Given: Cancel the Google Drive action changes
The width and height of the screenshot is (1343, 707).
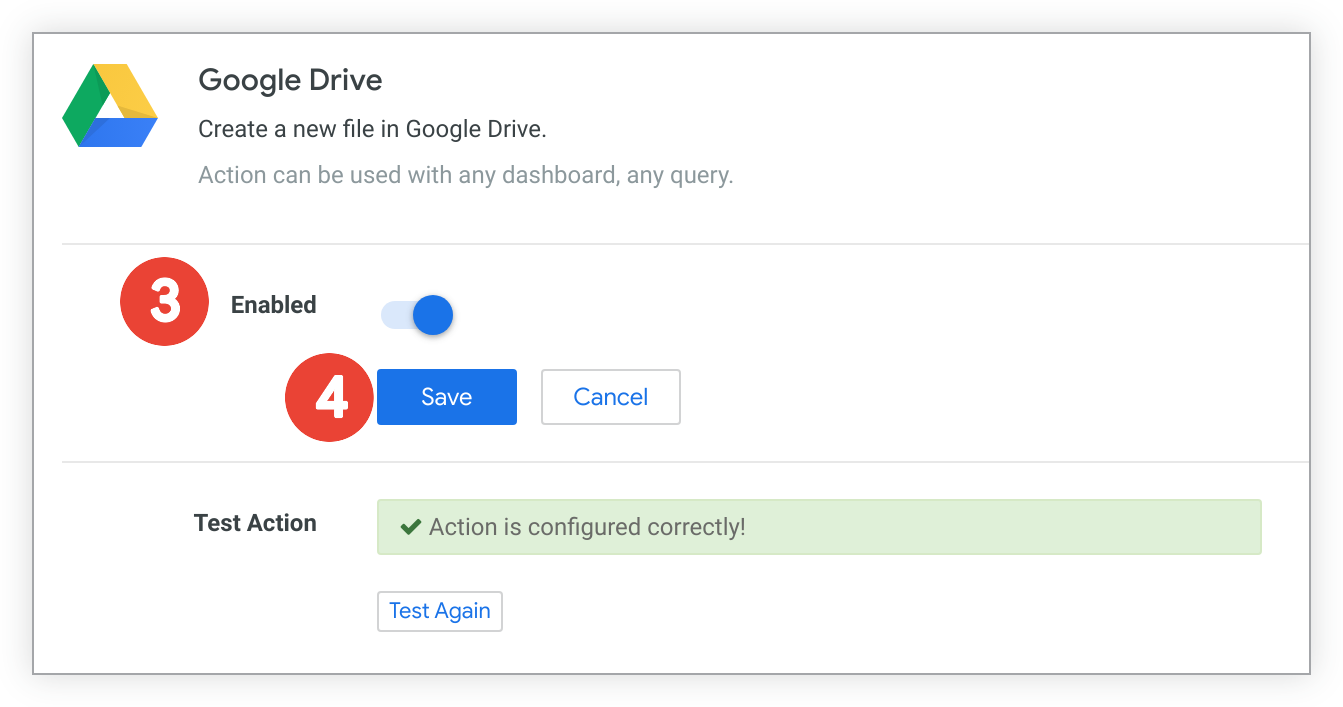Looking at the screenshot, I should point(611,397).
